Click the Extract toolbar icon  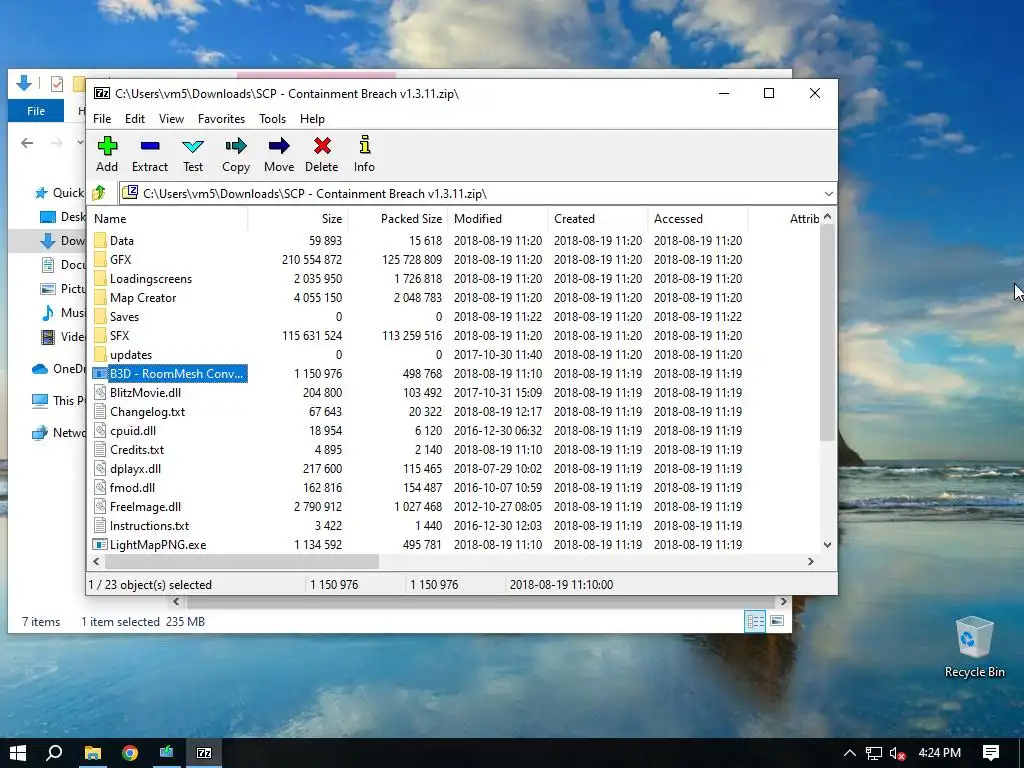[x=150, y=154]
